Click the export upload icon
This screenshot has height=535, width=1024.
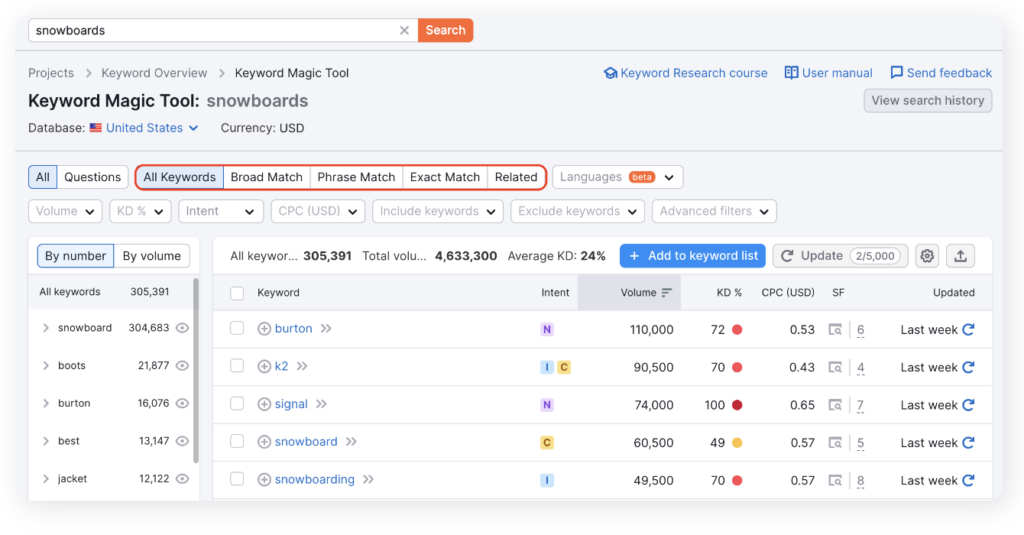coord(960,256)
